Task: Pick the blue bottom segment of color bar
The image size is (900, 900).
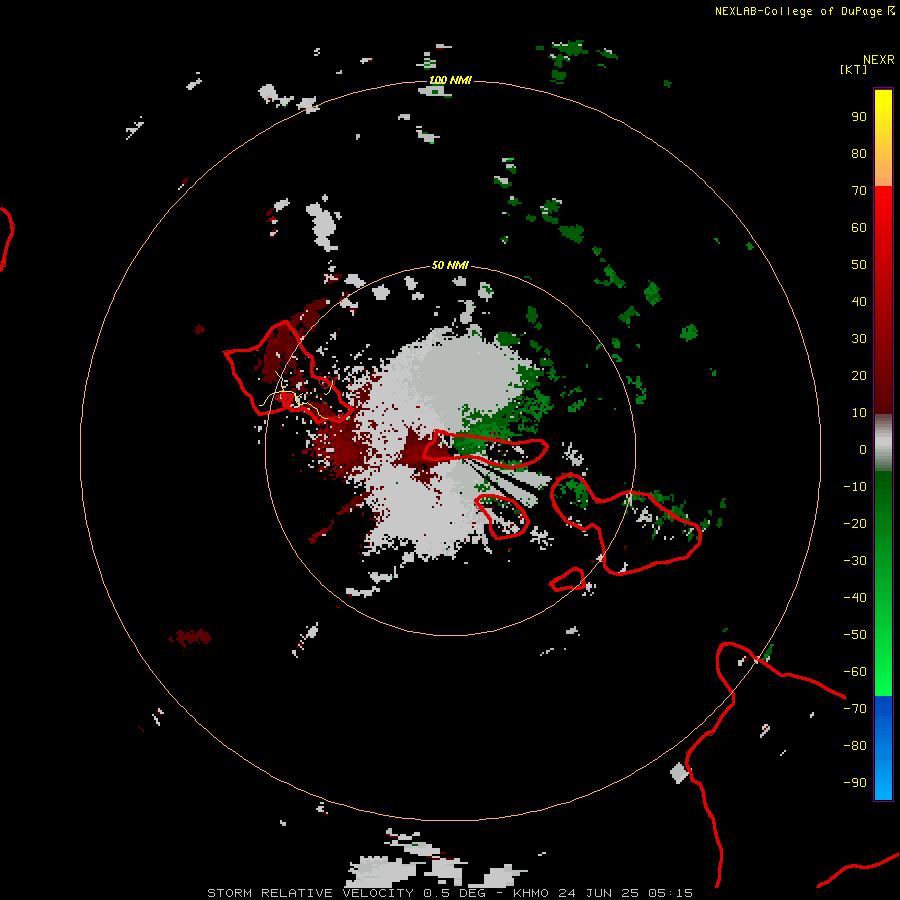Action: tap(883, 747)
